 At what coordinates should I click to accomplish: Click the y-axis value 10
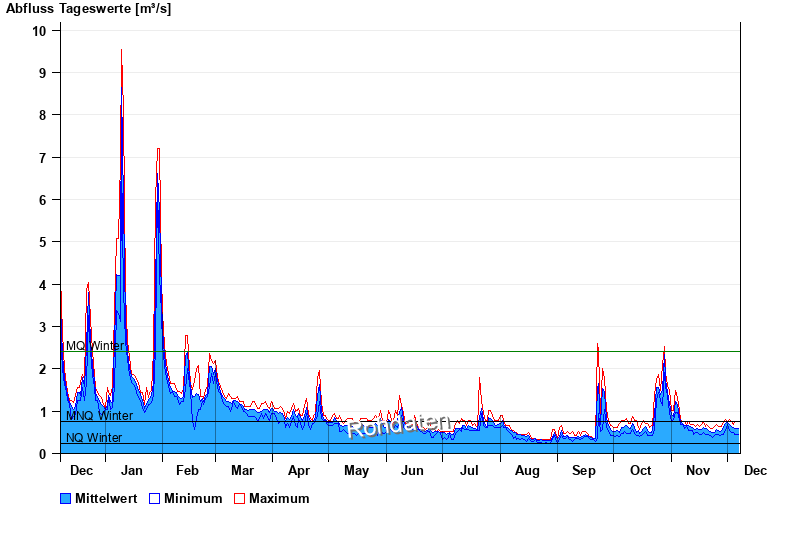[x=39, y=31]
